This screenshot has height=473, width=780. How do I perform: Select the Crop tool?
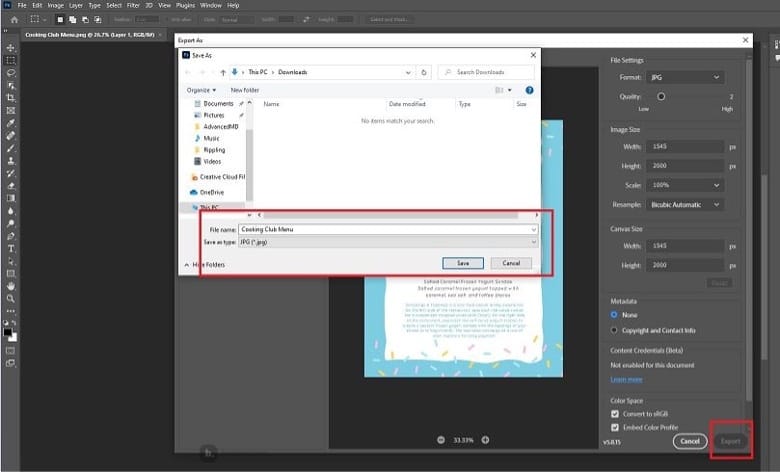tap(11, 98)
